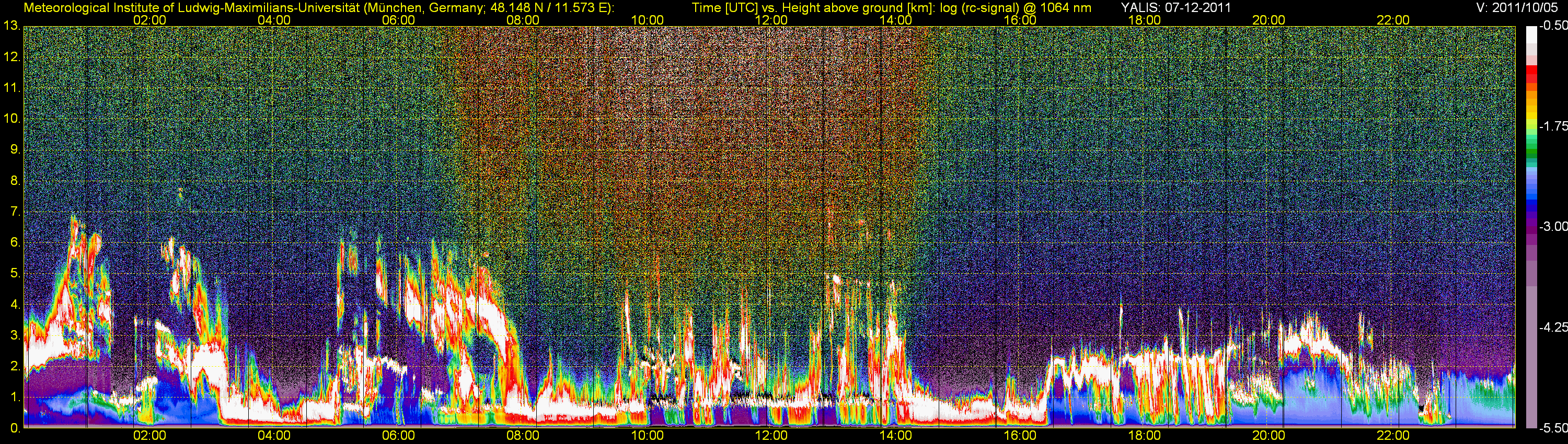Click the '8.' height axis label

[x=16, y=181]
